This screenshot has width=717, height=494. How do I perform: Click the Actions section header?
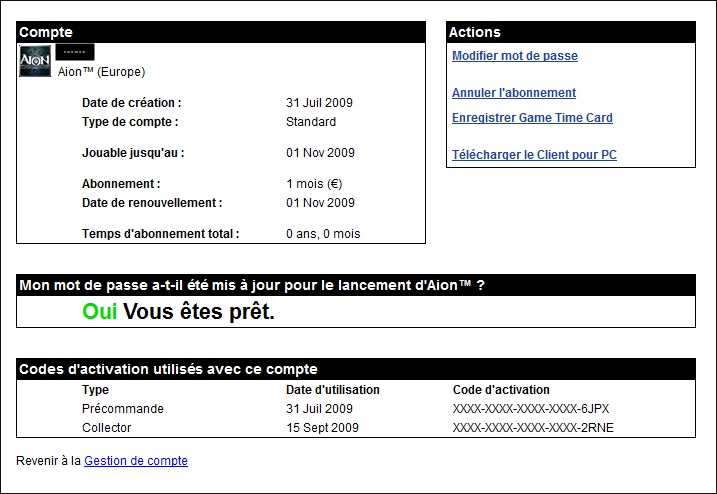pyautogui.click(x=571, y=32)
